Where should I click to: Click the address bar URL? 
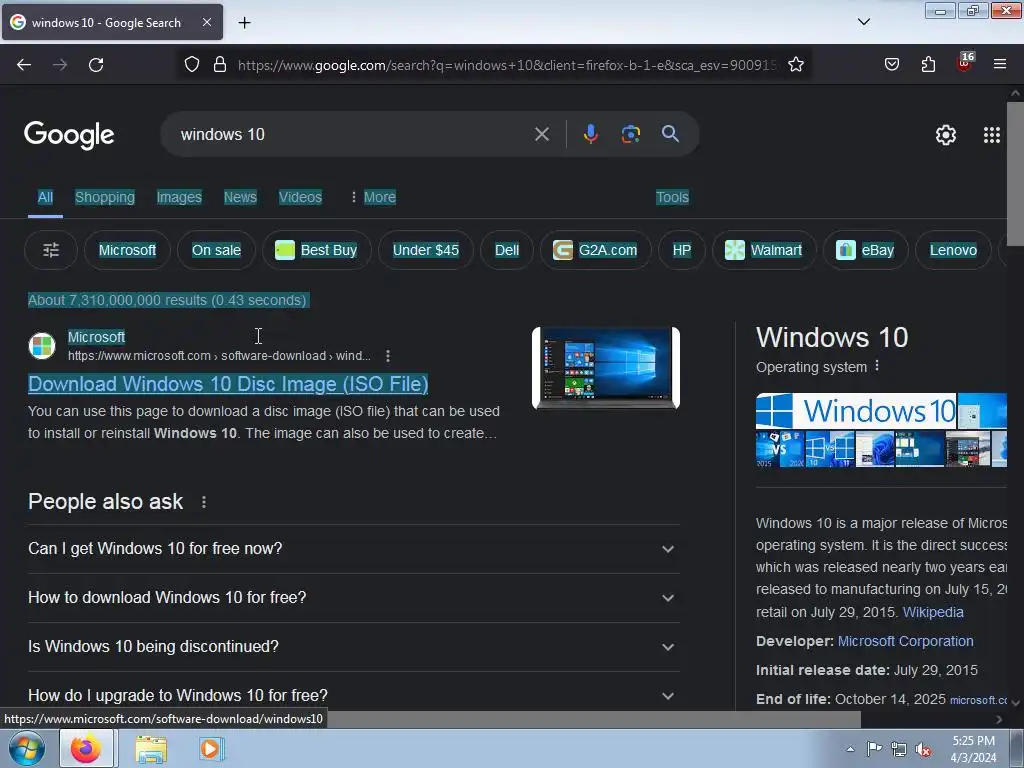pyautogui.click(x=507, y=65)
